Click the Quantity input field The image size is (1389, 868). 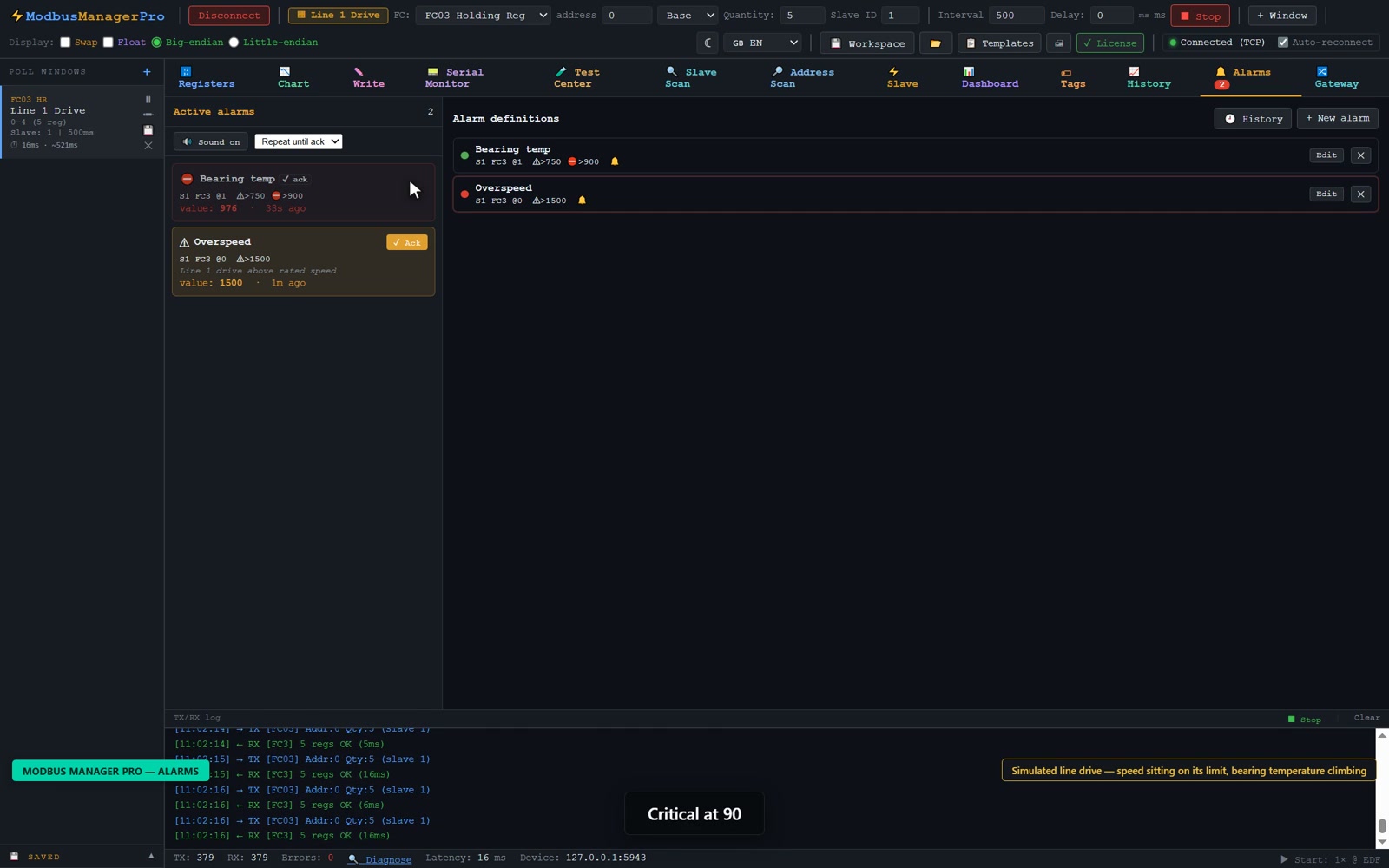pos(801,16)
